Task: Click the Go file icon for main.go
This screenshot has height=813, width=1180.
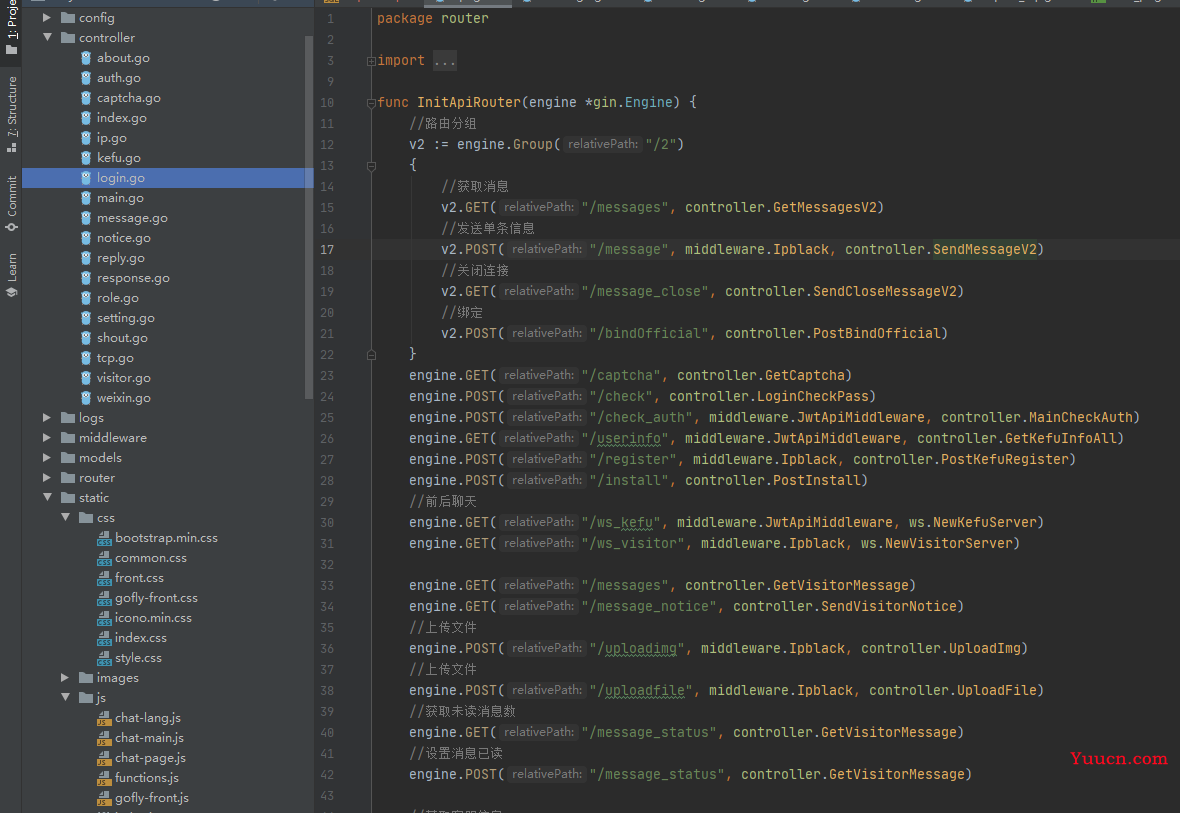Action: pyautogui.click(x=86, y=197)
